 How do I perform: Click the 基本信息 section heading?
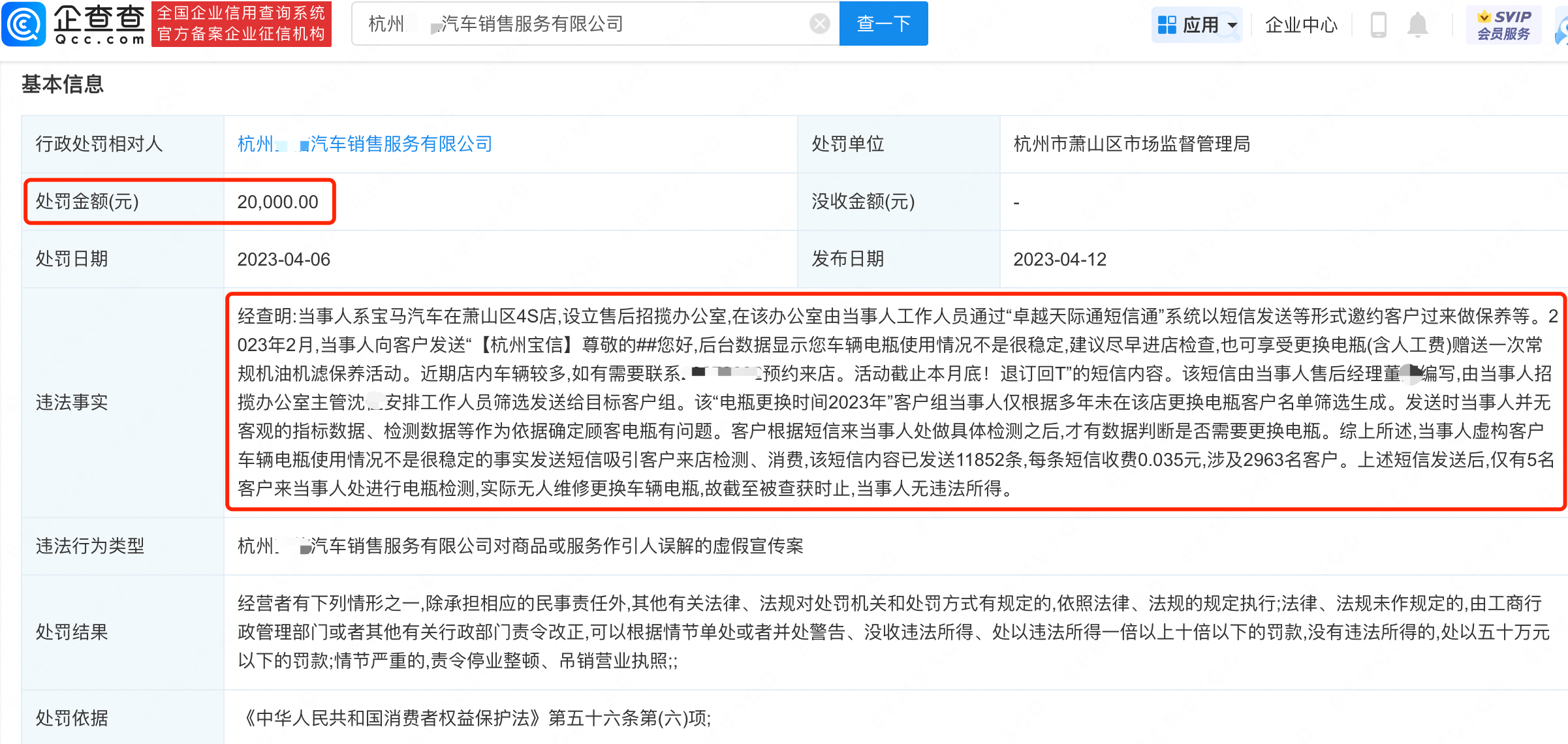(63, 84)
